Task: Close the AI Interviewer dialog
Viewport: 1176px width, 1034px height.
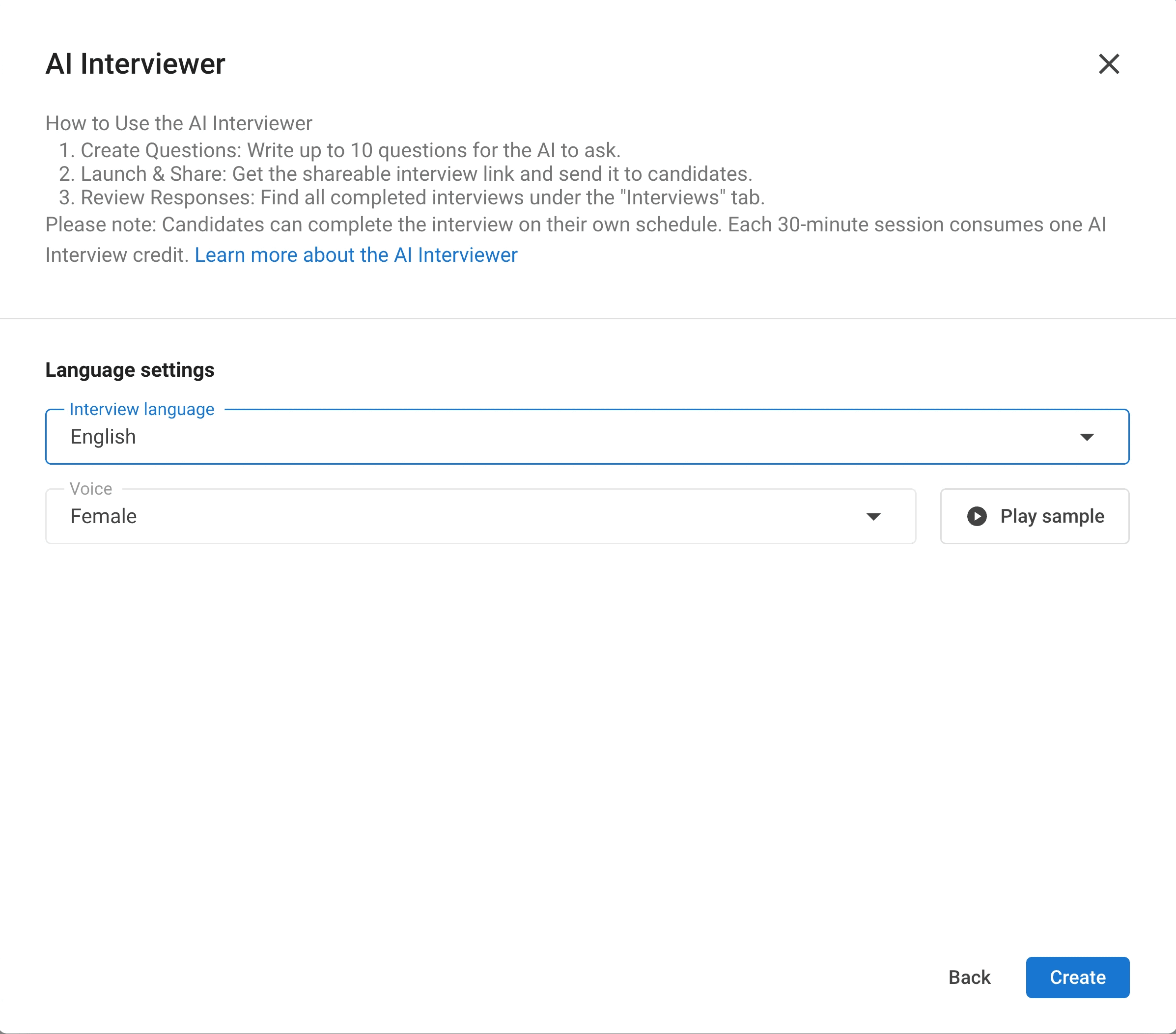Action: [1108, 64]
